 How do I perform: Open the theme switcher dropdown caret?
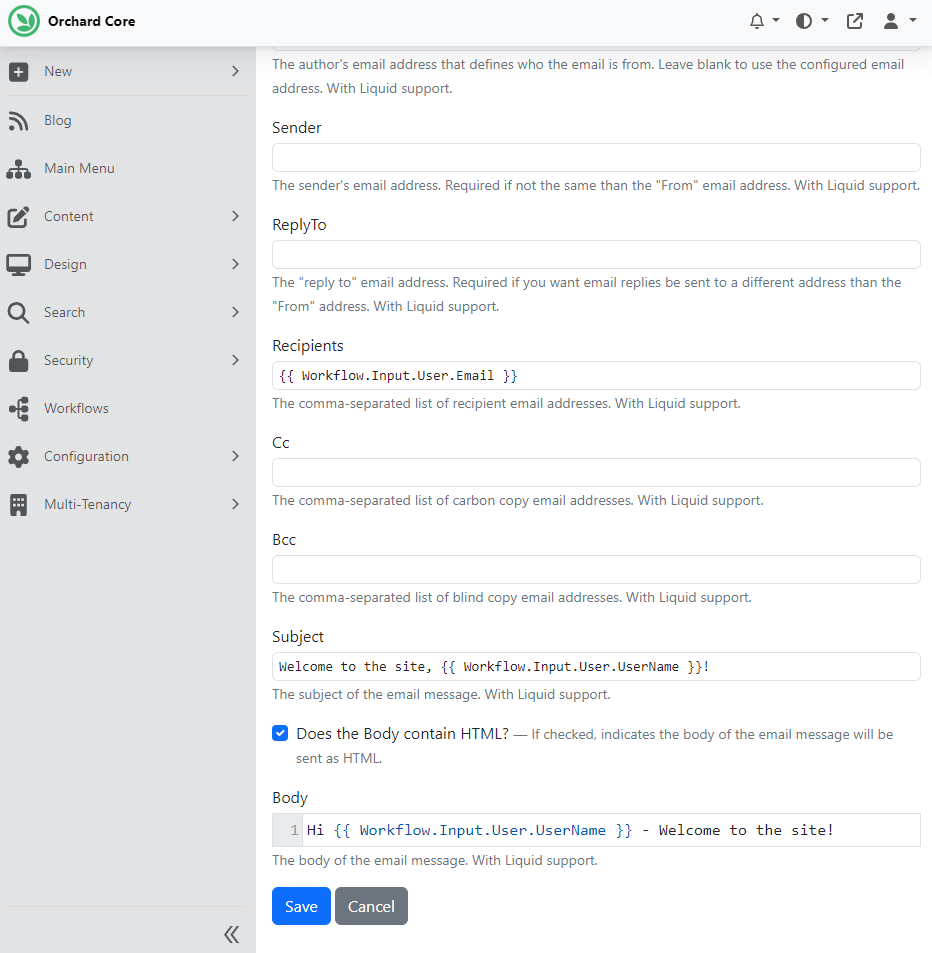[x=824, y=20]
